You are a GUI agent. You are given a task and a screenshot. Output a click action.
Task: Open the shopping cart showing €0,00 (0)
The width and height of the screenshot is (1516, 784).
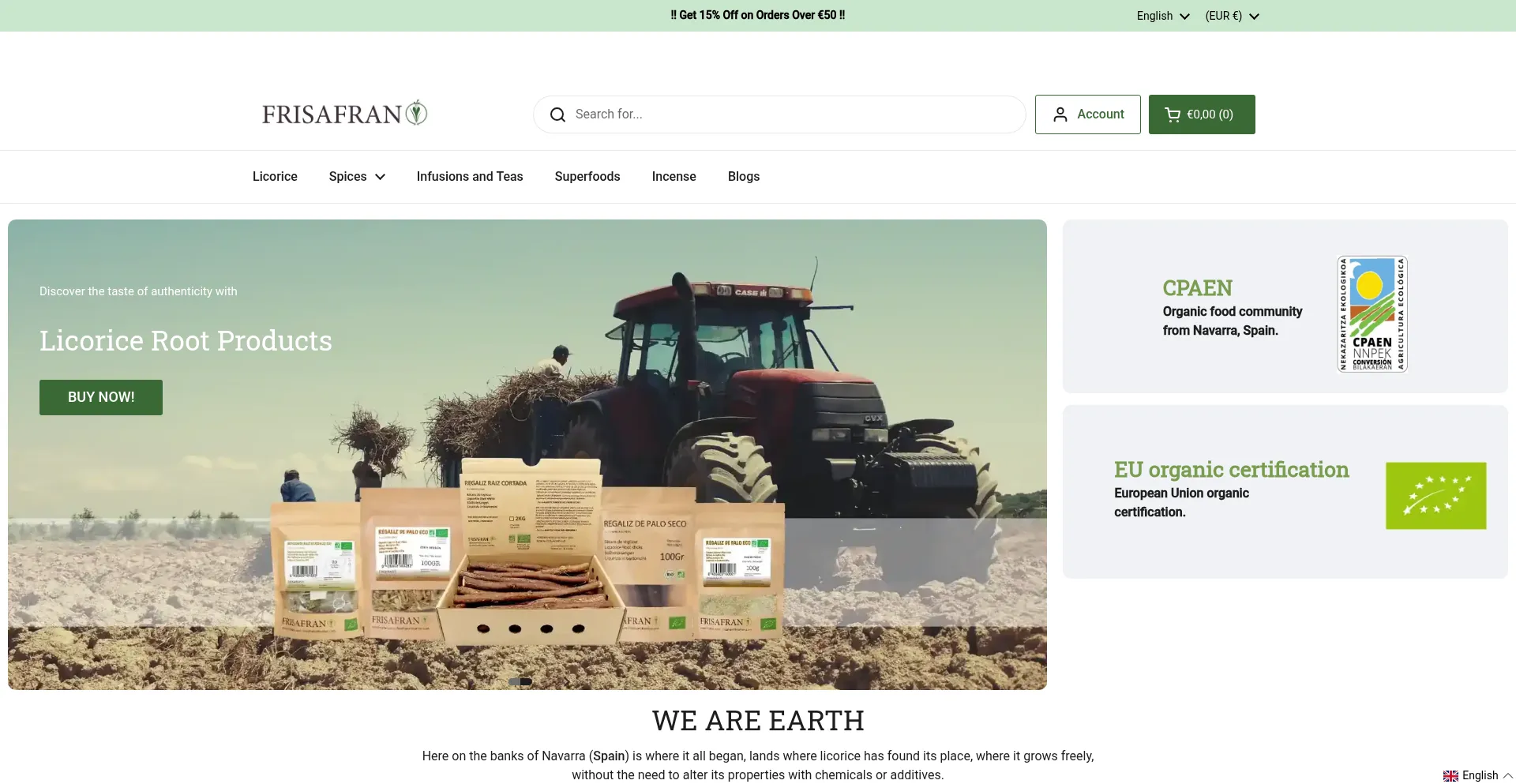1202,114
